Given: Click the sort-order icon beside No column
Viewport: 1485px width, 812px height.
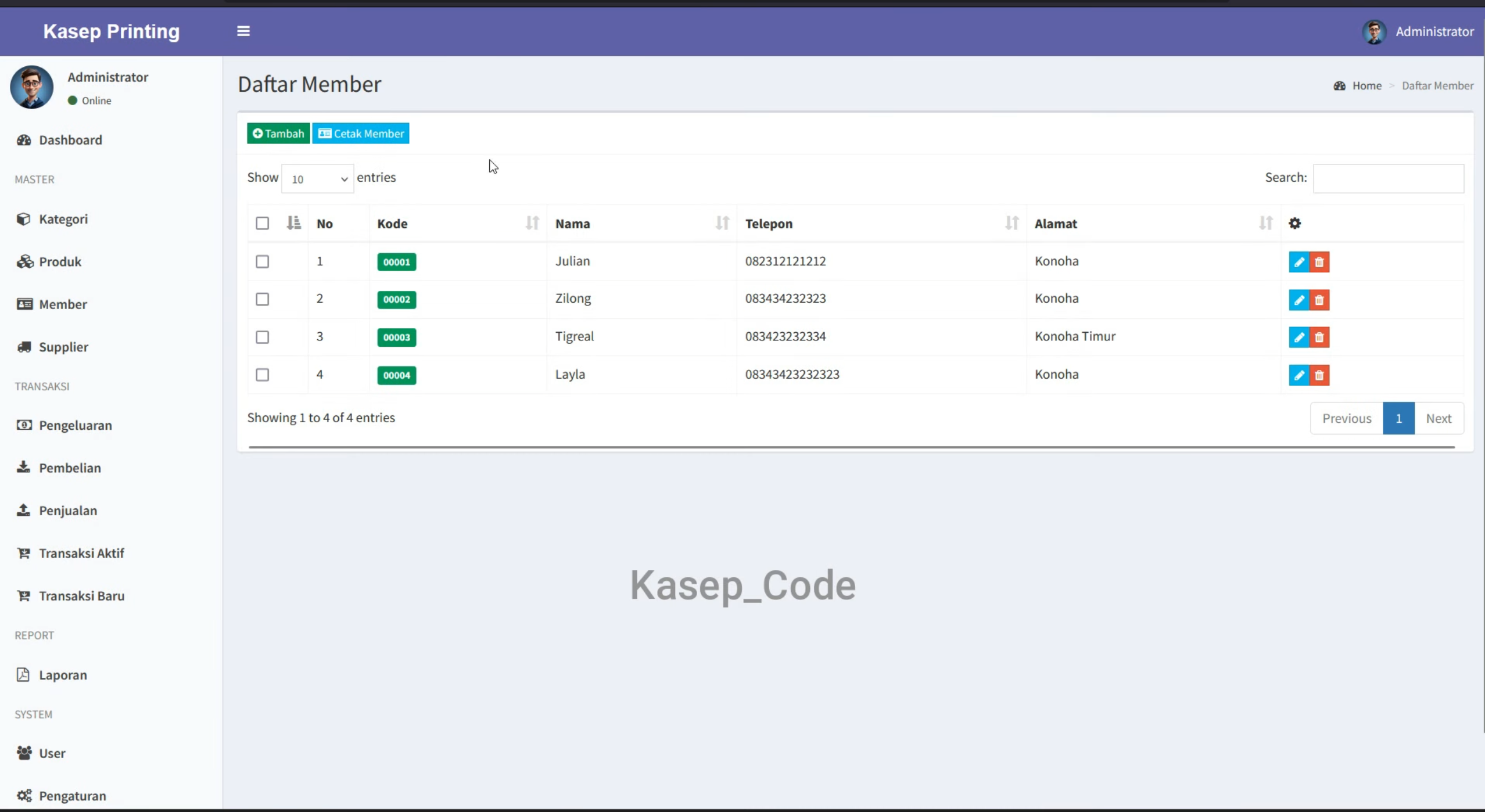Looking at the screenshot, I should [x=293, y=223].
